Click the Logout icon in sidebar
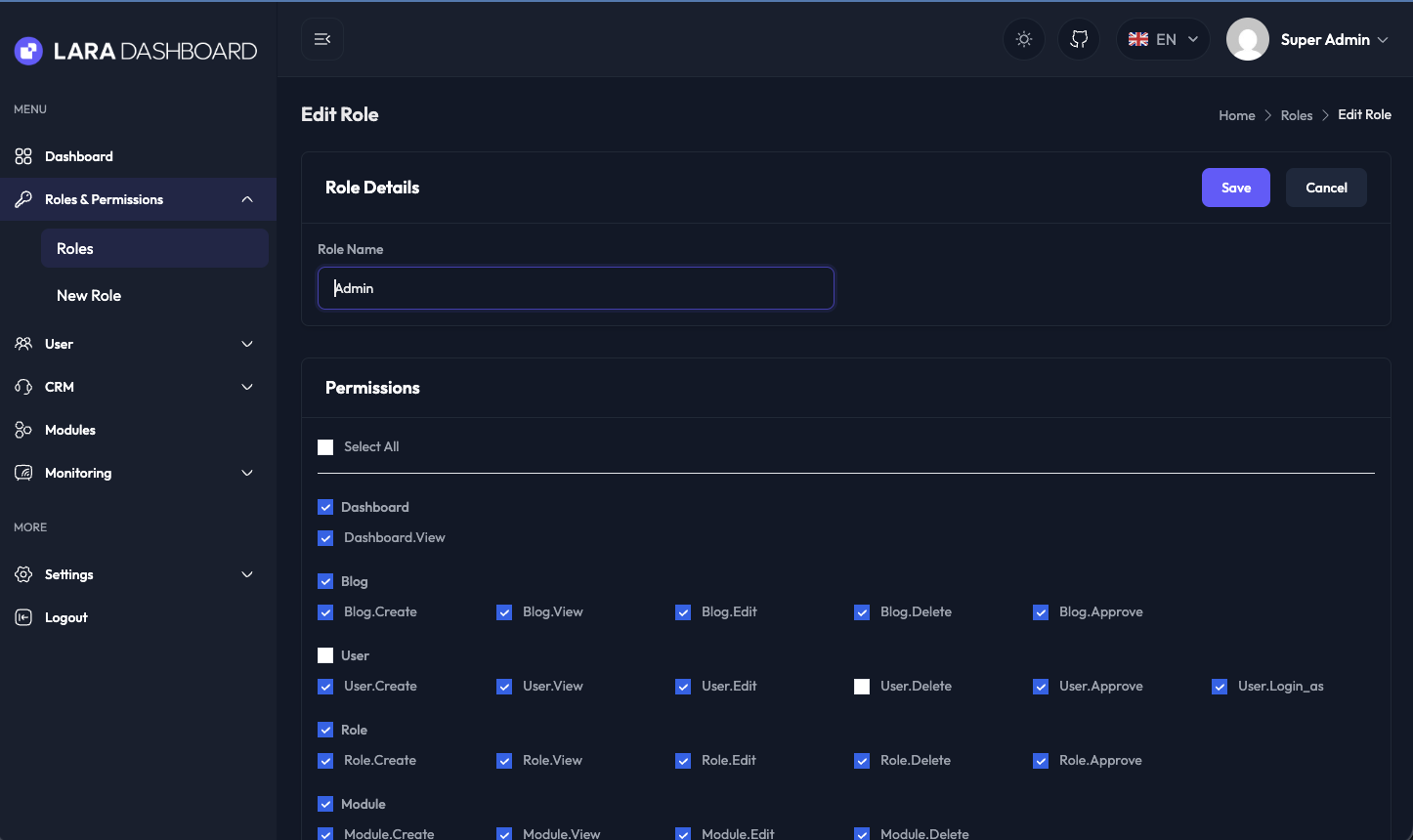 click(x=23, y=617)
